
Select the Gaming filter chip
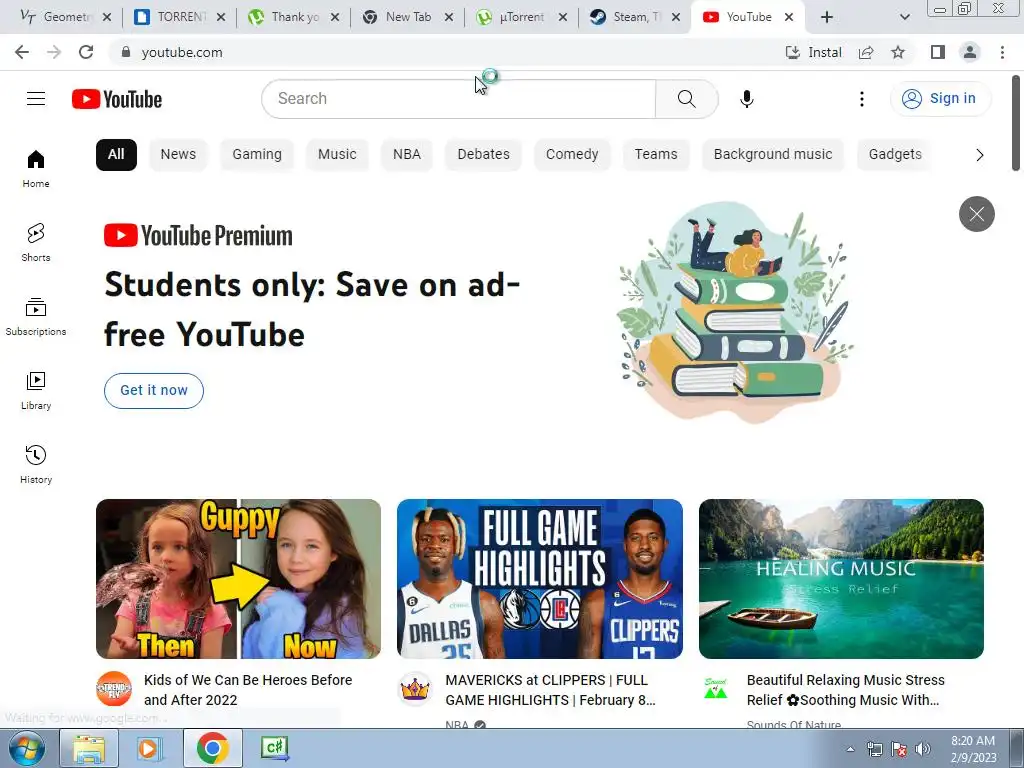(257, 155)
